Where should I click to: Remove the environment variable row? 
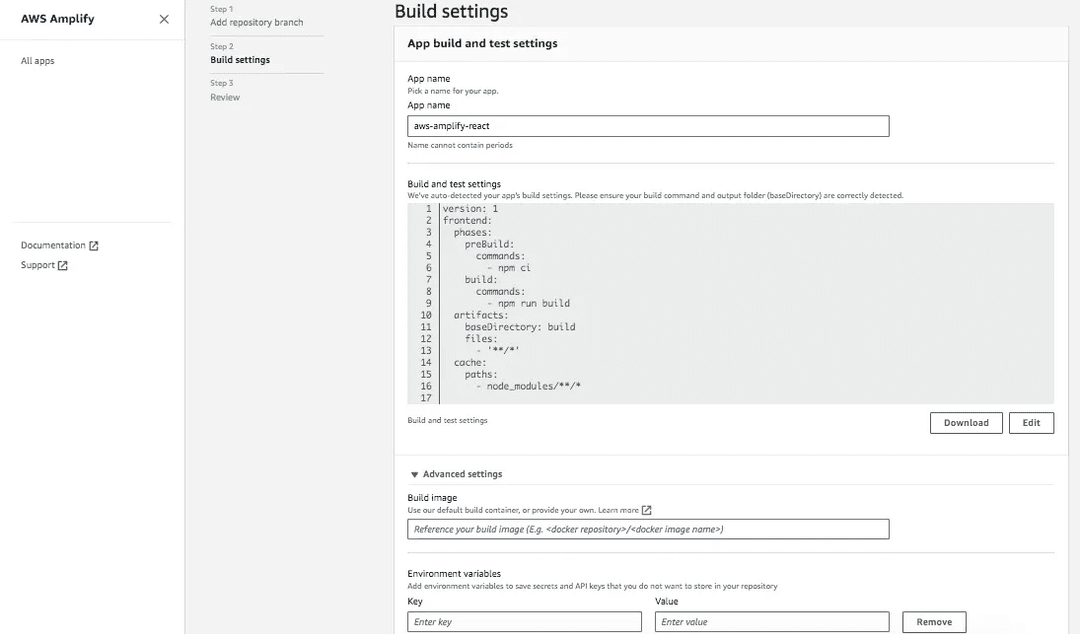(x=934, y=622)
